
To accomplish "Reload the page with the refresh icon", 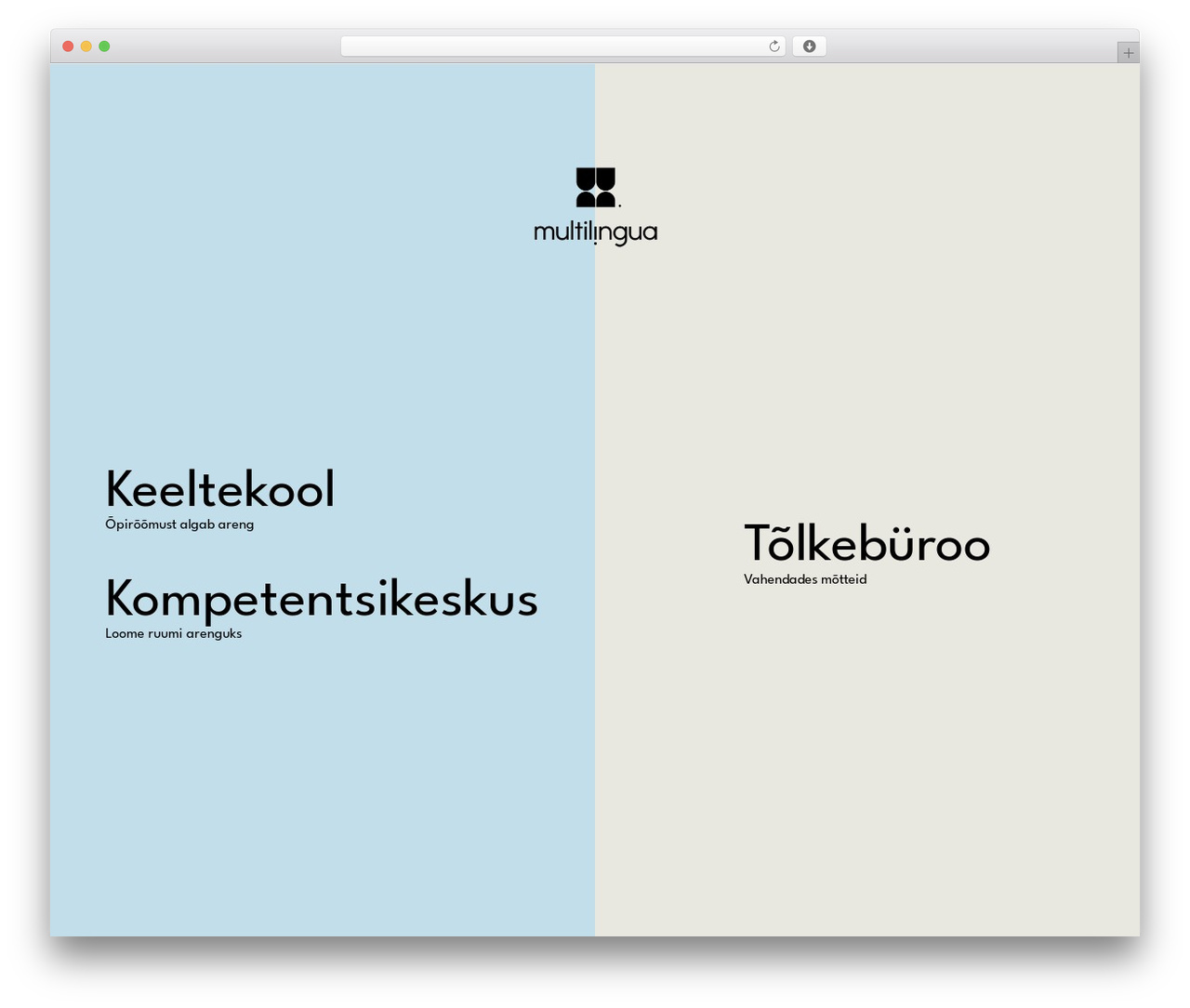I will (773, 46).
